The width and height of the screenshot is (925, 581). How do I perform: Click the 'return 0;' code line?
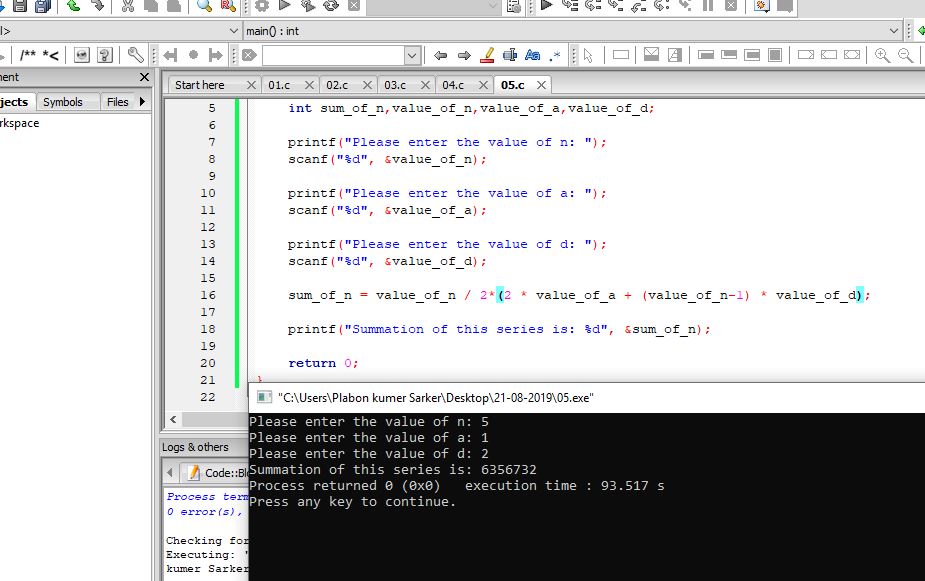(323, 363)
